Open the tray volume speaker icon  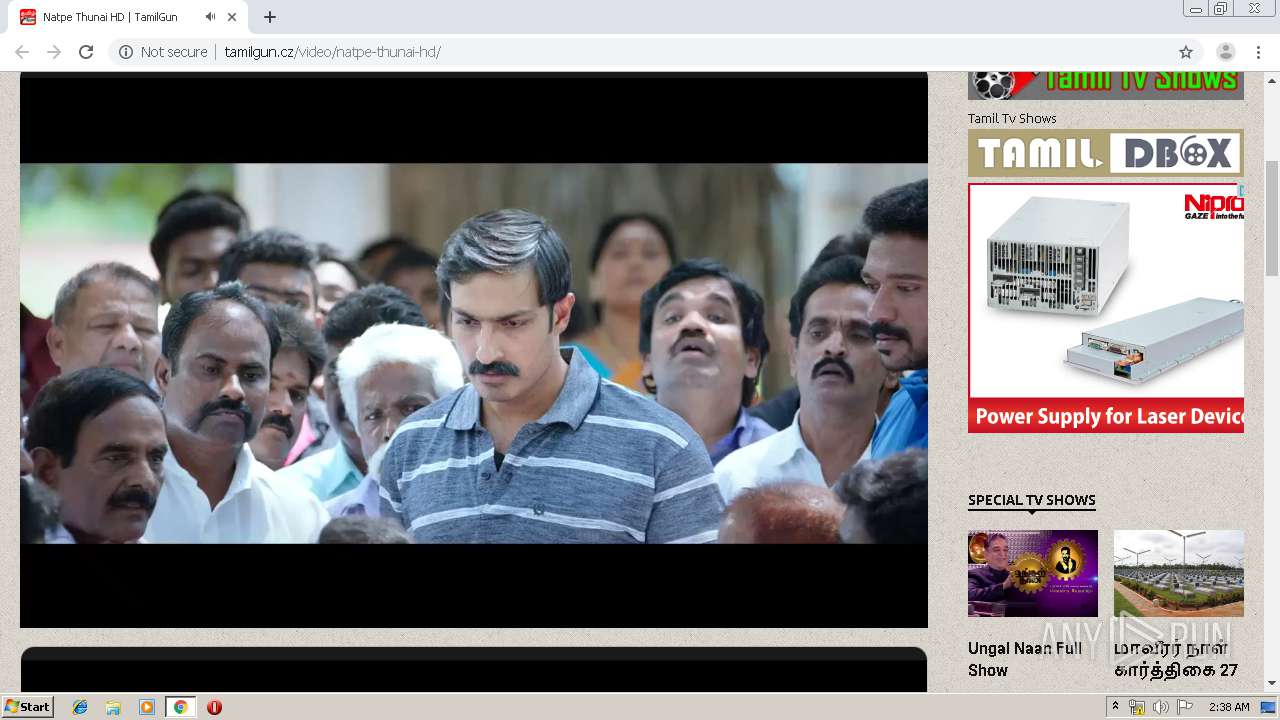click(1160, 707)
